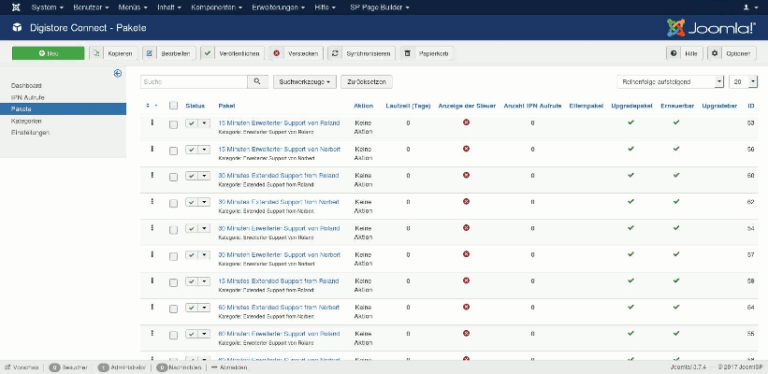Check the box for 60 Minuten Support von Roland
Screen dimensions: 768x374
click(173, 336)
